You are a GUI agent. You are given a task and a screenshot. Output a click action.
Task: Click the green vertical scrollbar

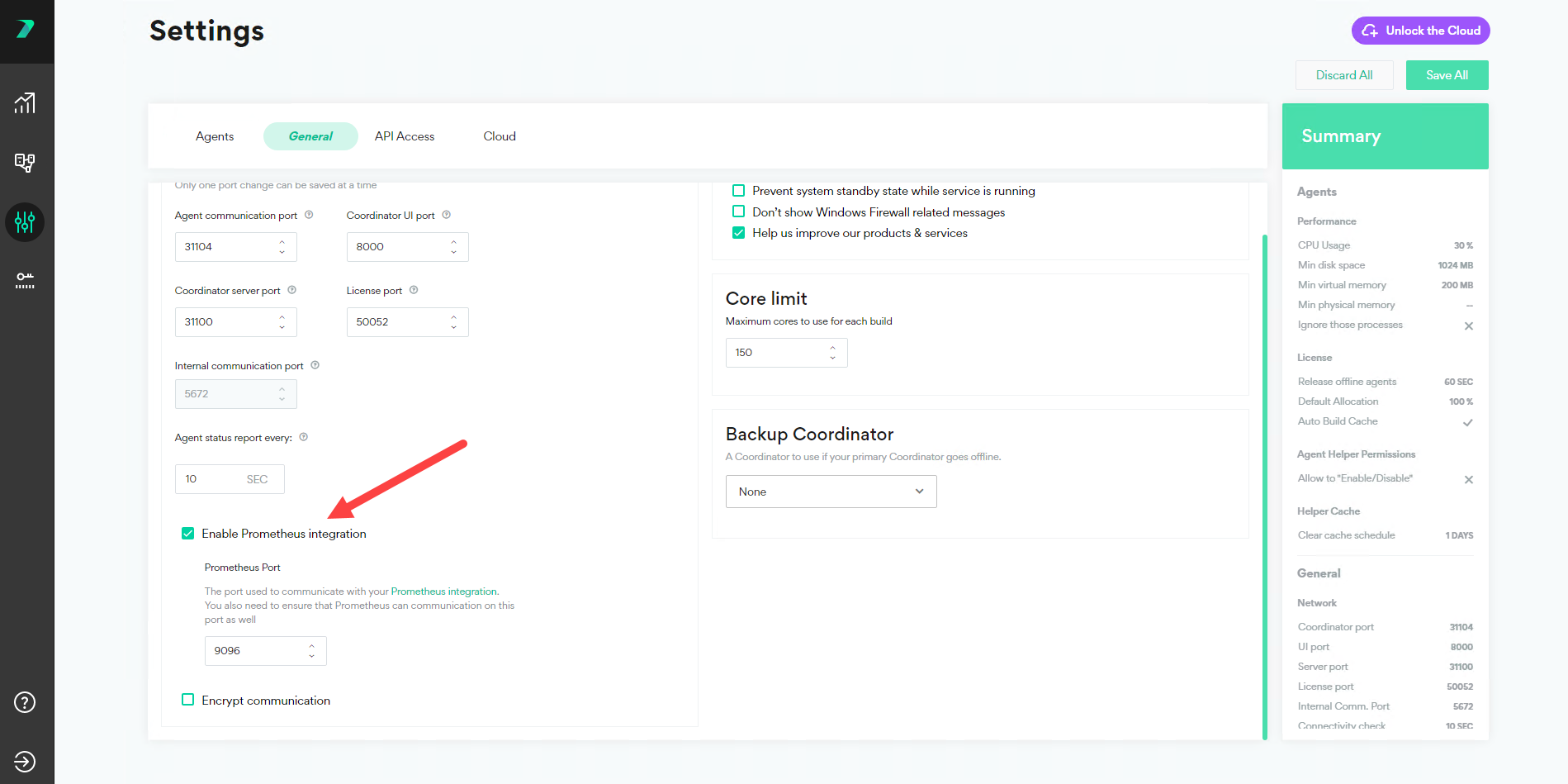(1265, 486)
